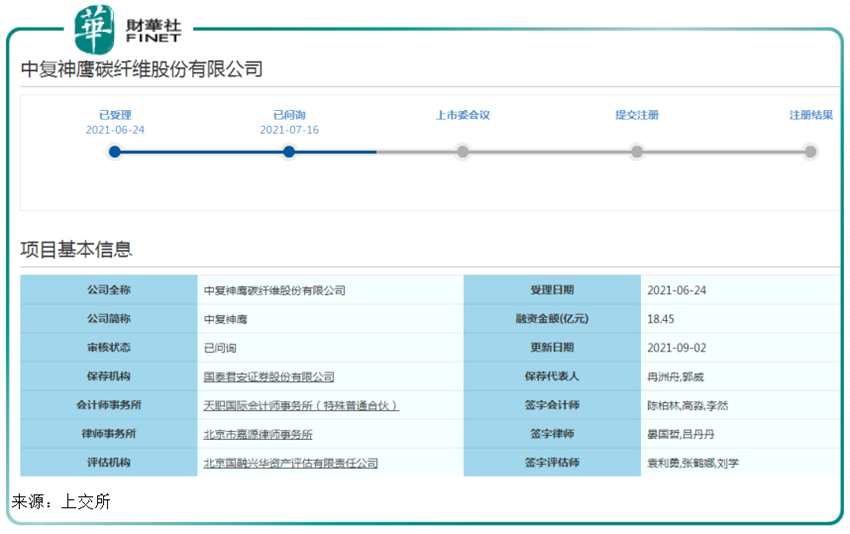Screen dimensions: 850x534
Task: Select the 已受理 stage marker dot
Action: pos(114,152)
